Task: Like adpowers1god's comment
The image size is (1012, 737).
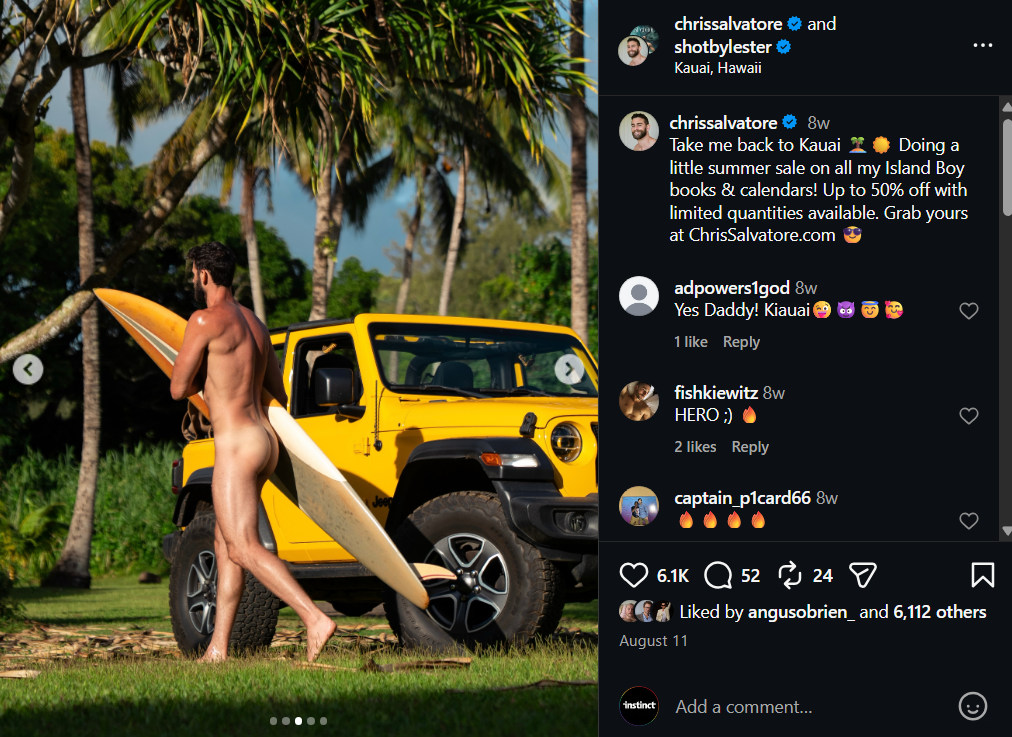Action: [x=968, y=311]
